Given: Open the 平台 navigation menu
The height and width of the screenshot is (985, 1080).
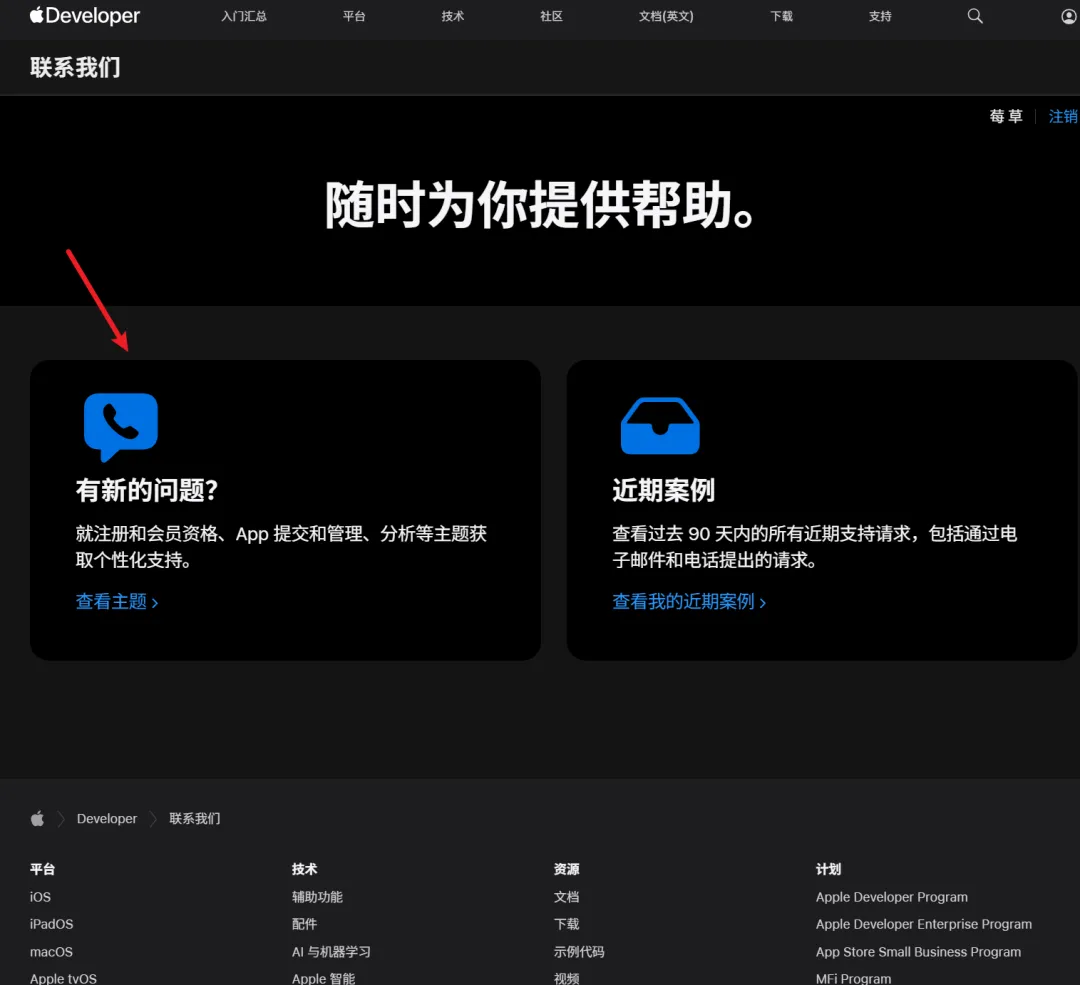Looking at the screenshot, I should point(354,16).
